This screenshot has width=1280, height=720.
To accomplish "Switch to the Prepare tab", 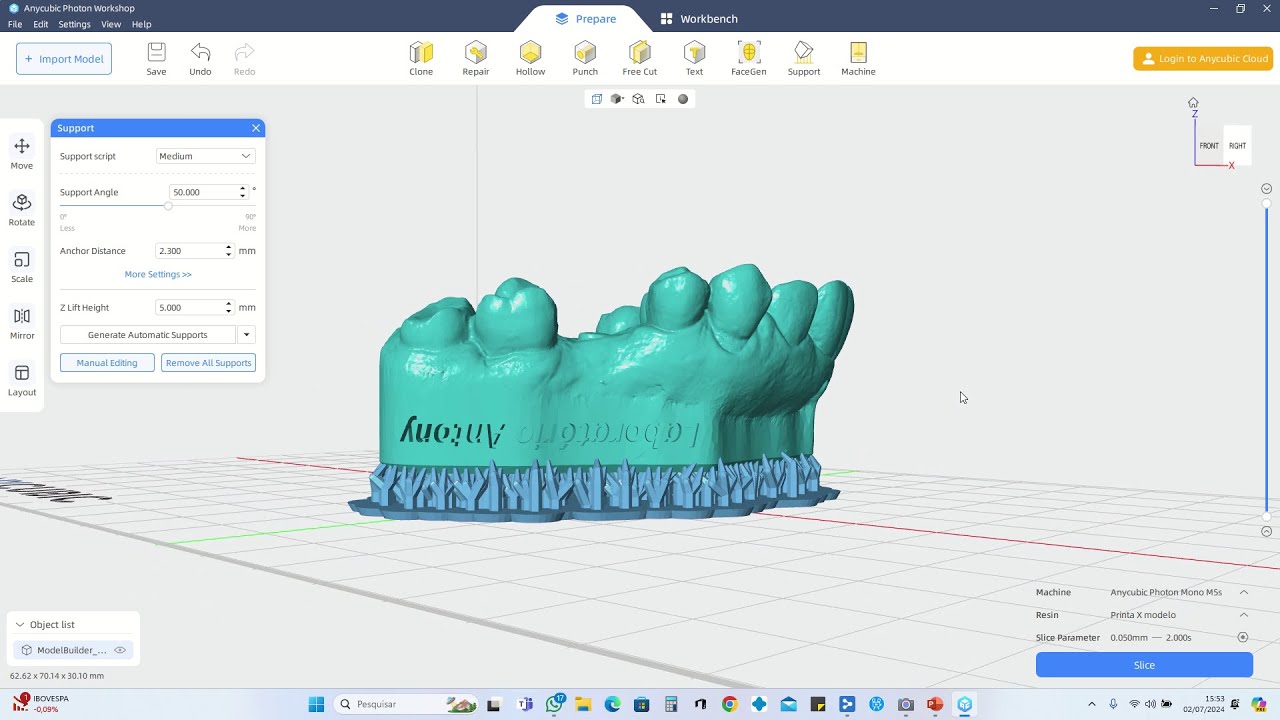I will [x=586, y=19].
